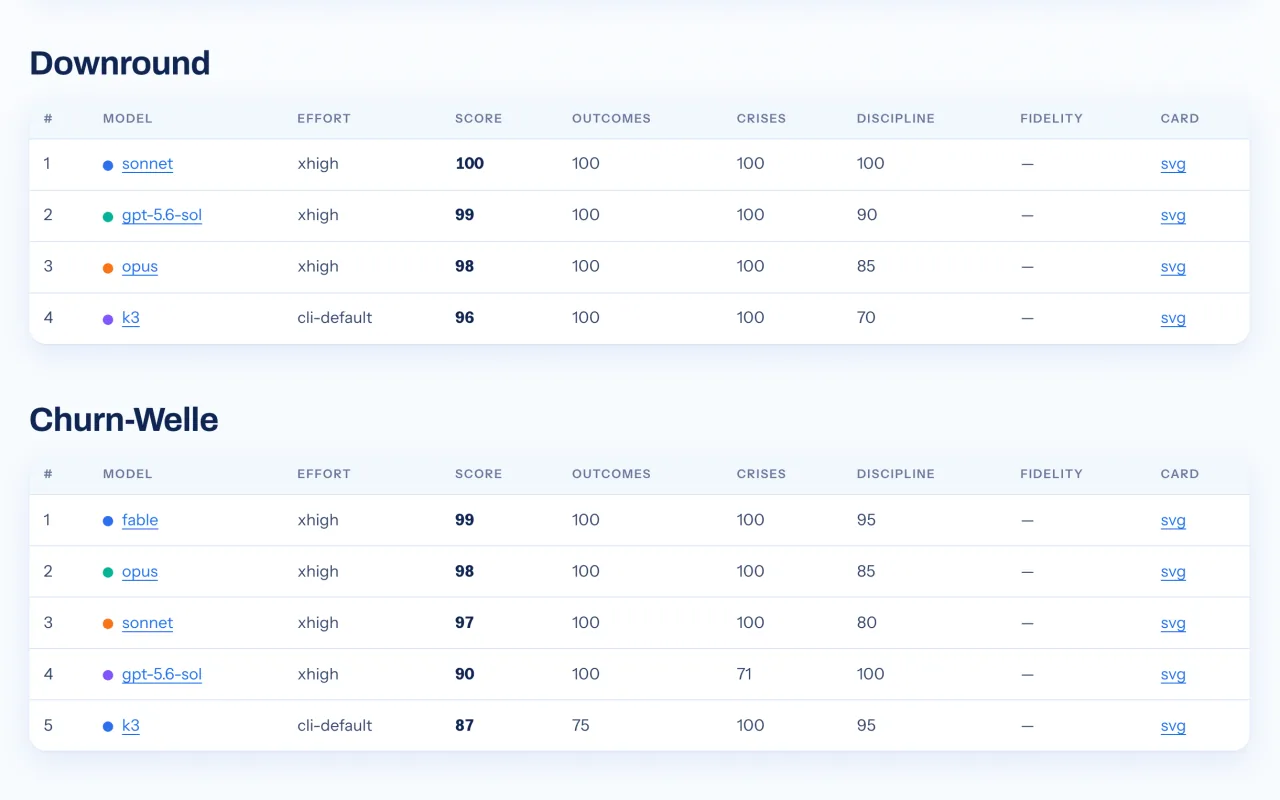Image resolution: width=1280 pixels, height=800 pixels.
Task: Click the score 99 in Churn-Welle's fable row
Action: click(465, 520)
